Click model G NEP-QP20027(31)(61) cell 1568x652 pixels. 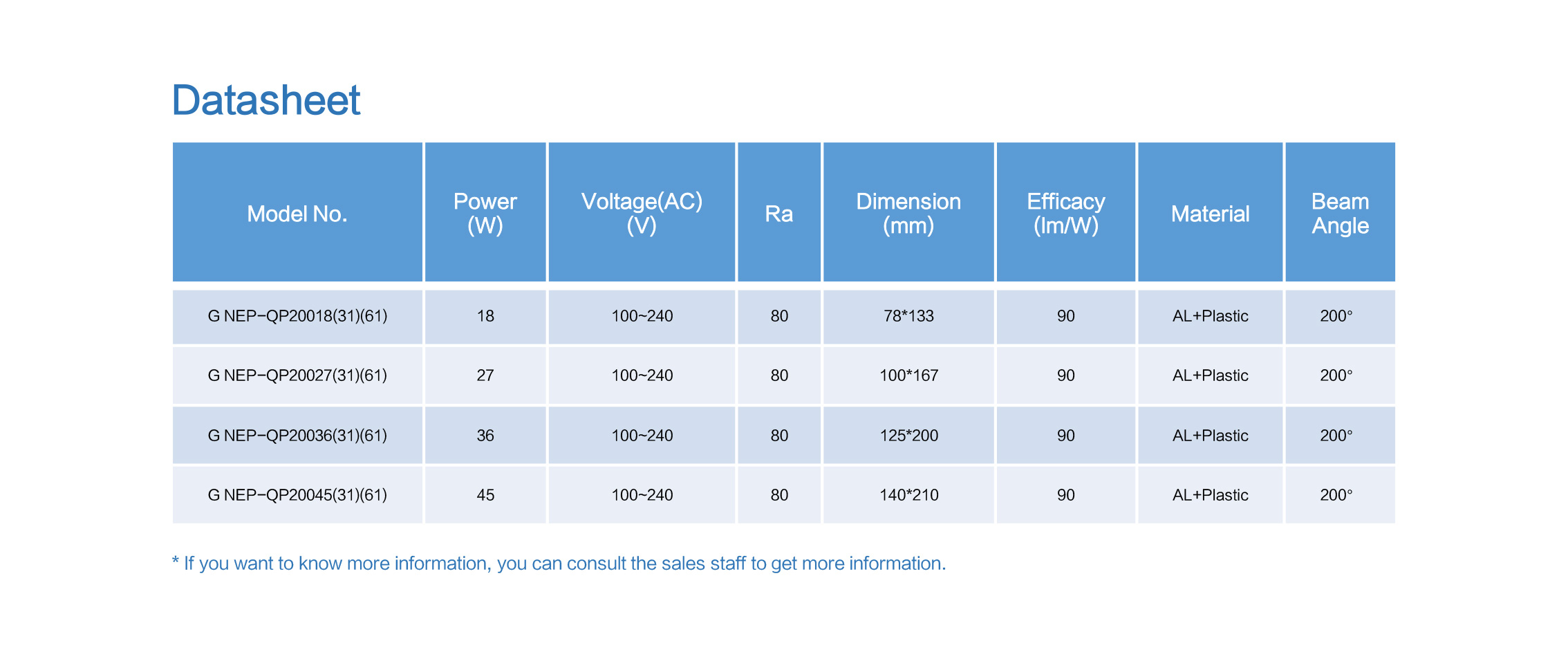click(297, 375)
